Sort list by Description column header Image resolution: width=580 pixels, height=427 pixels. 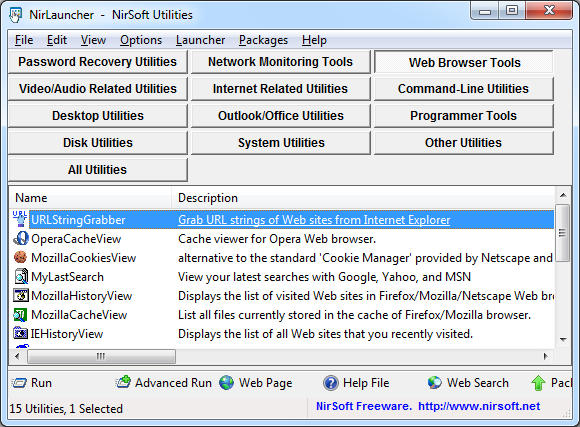tap(363, 198)
